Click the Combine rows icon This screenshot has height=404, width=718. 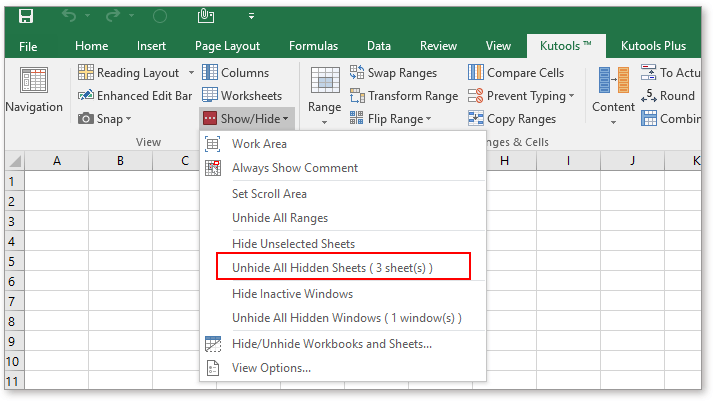pos(648,119)
